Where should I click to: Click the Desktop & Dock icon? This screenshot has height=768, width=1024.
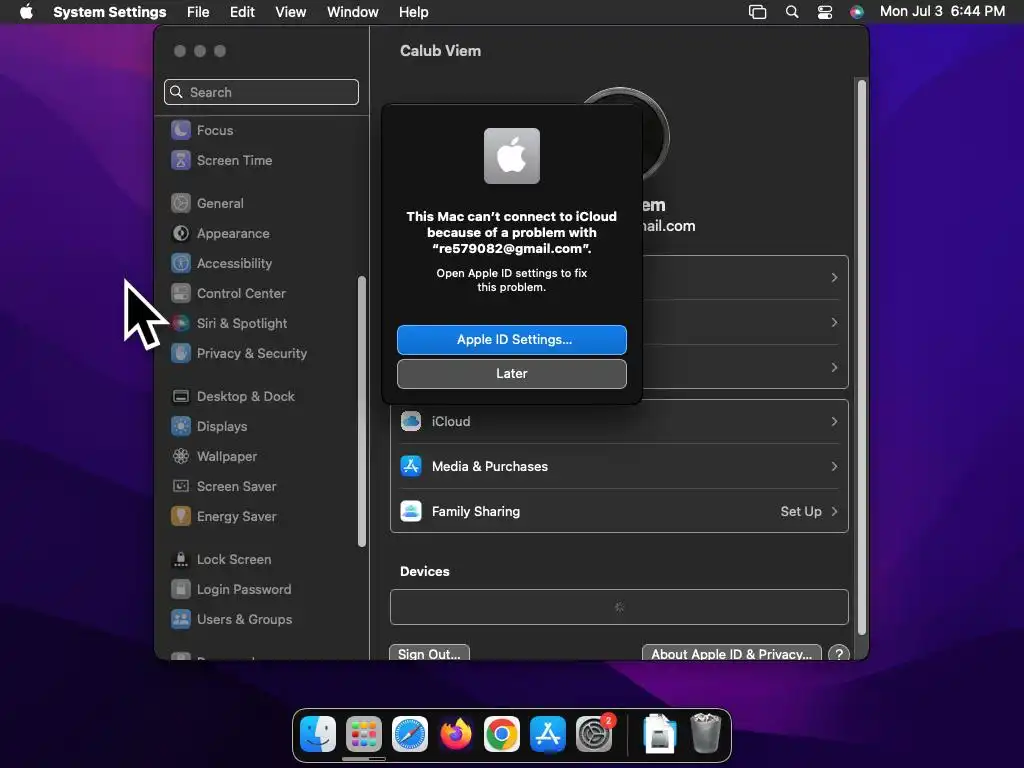point(181,396)
